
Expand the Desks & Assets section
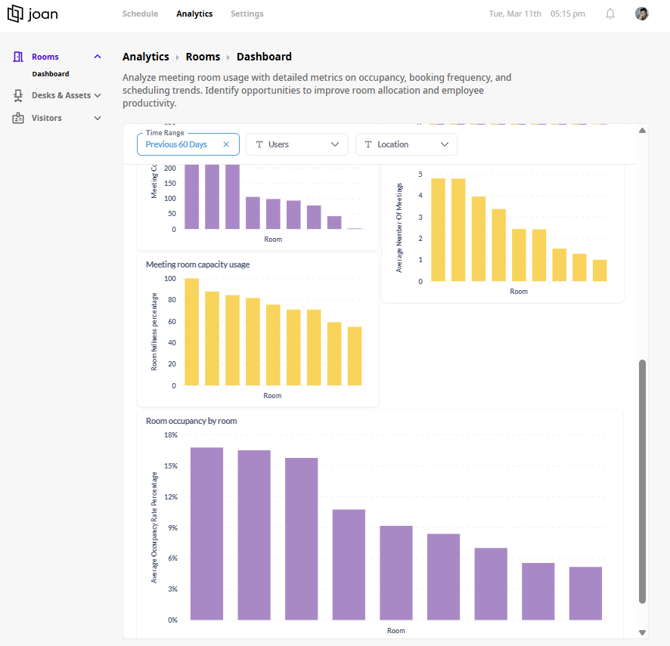[x=97, y=95]
